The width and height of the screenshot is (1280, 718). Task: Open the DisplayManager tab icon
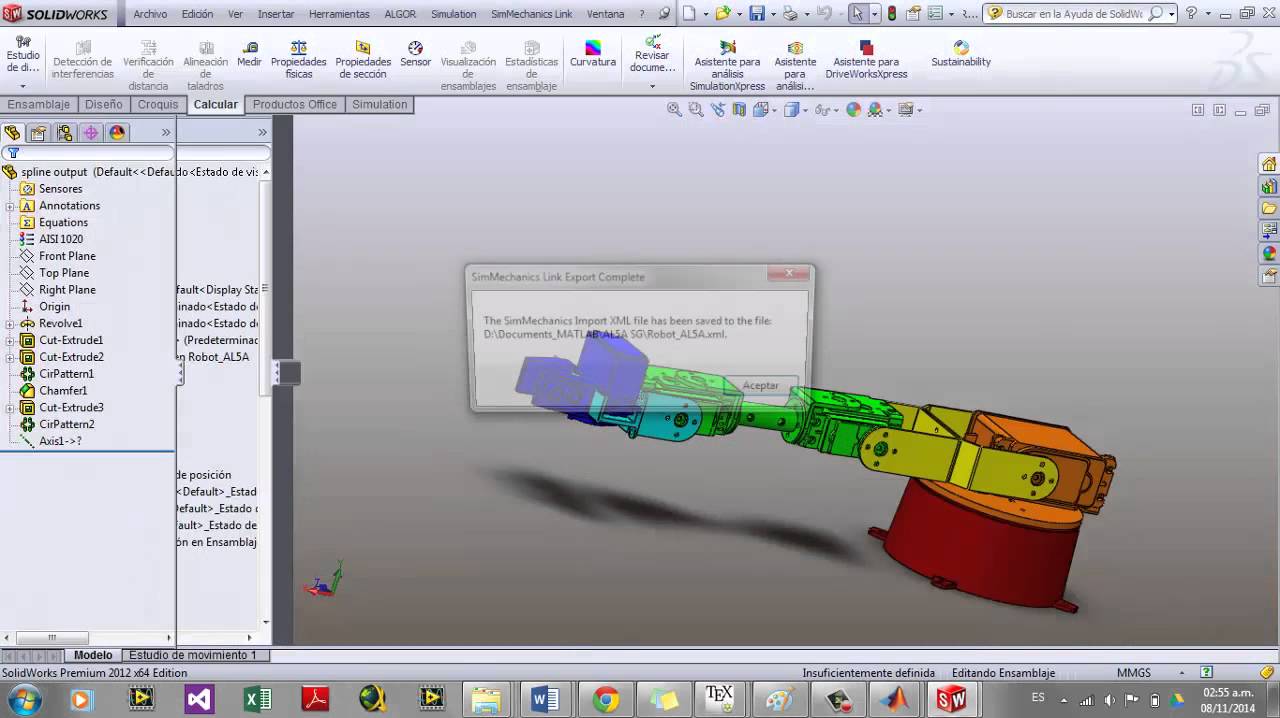pos(117,133)
